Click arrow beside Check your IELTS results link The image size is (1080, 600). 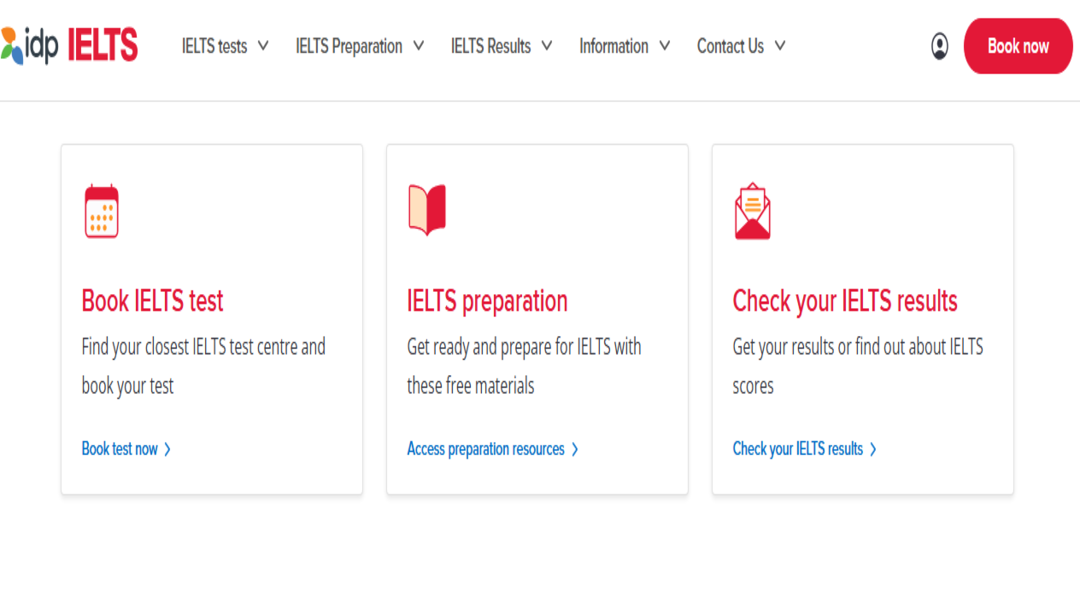tap(873, 450)
